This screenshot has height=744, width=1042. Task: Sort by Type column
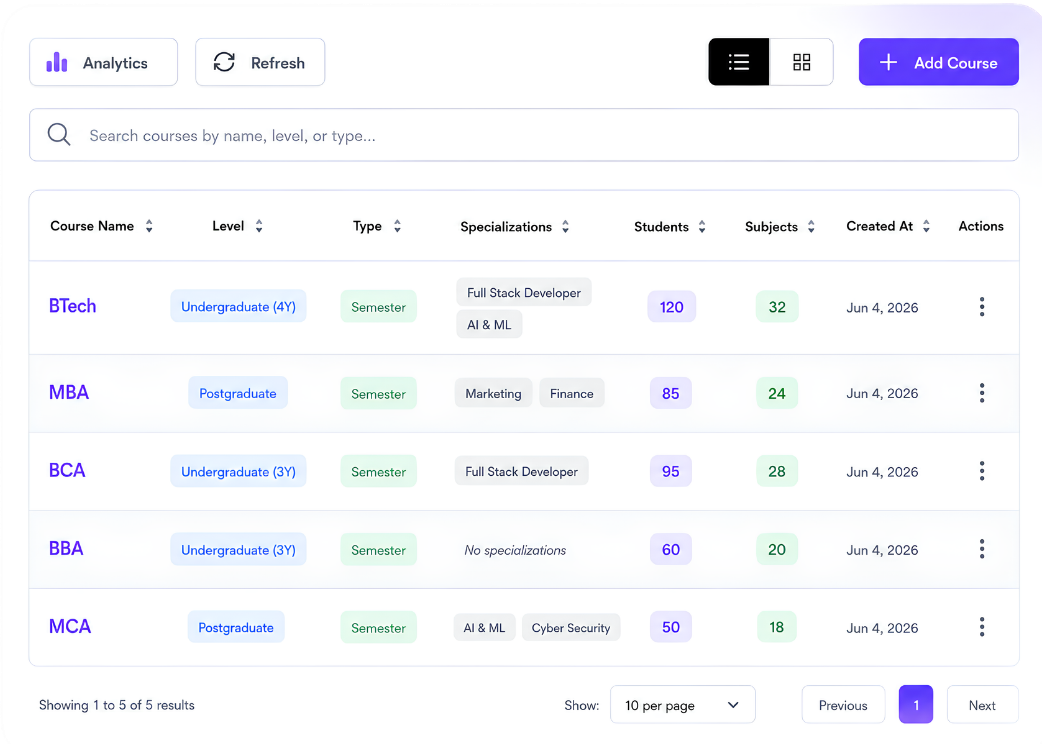[x=377, y=227]
